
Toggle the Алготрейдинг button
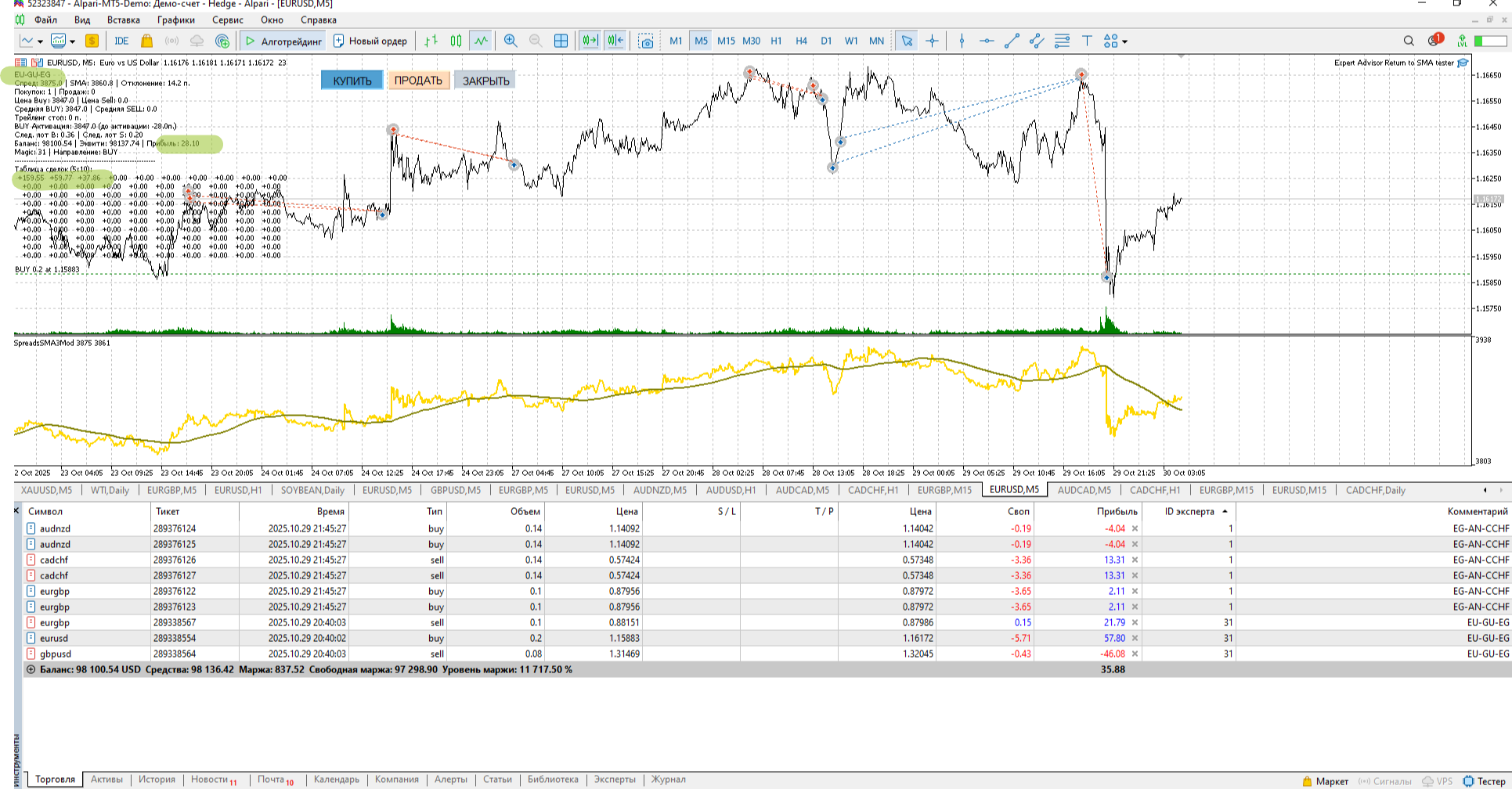pyautogui.click(x=283, y=41)
